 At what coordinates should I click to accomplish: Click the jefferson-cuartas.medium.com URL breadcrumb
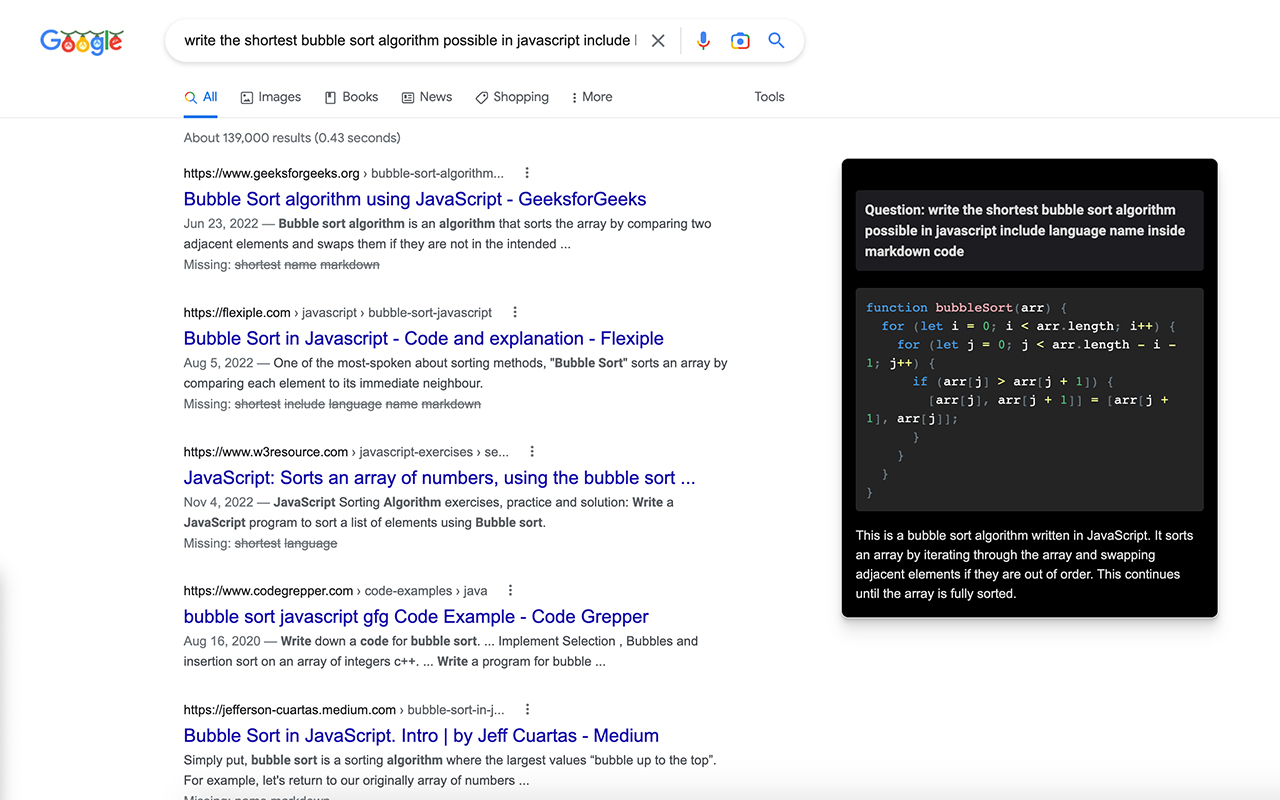pyautogui.click(x=344, y=709)
